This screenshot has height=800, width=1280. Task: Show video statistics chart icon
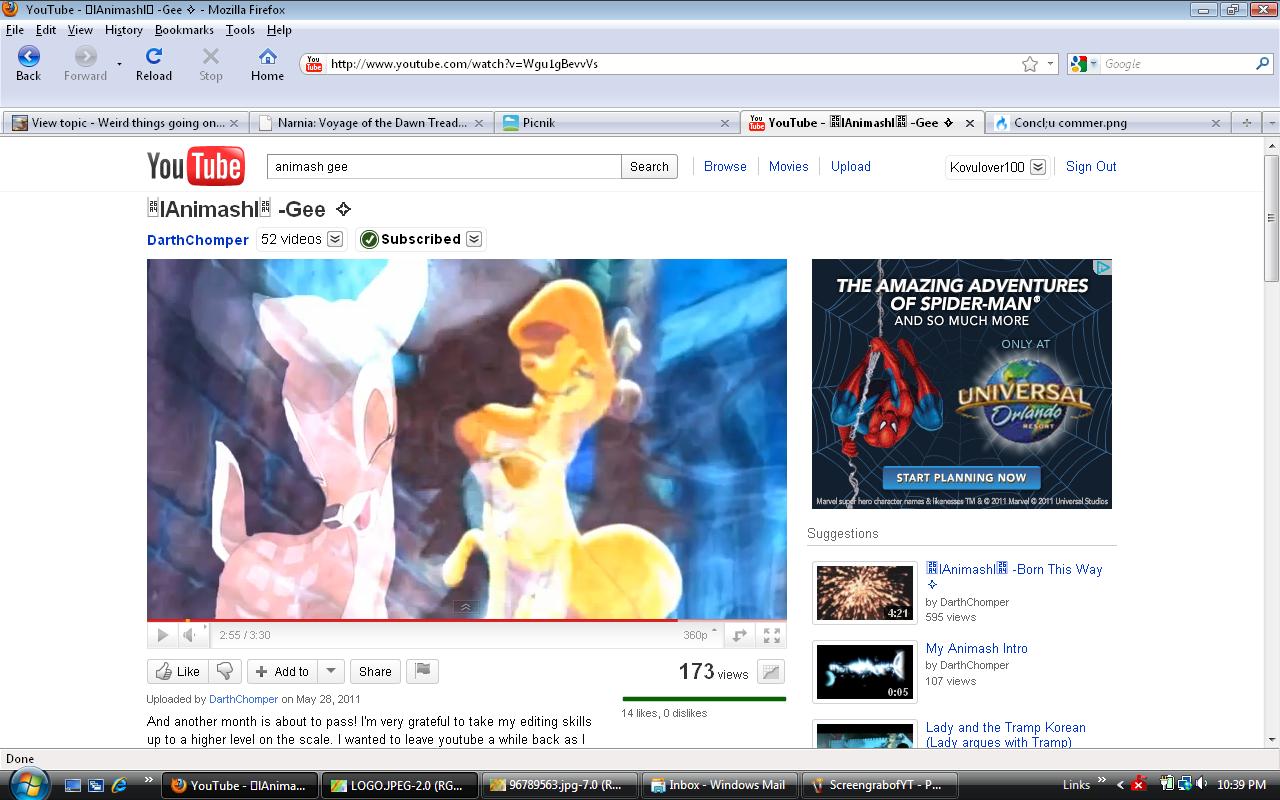pos(770,672)
